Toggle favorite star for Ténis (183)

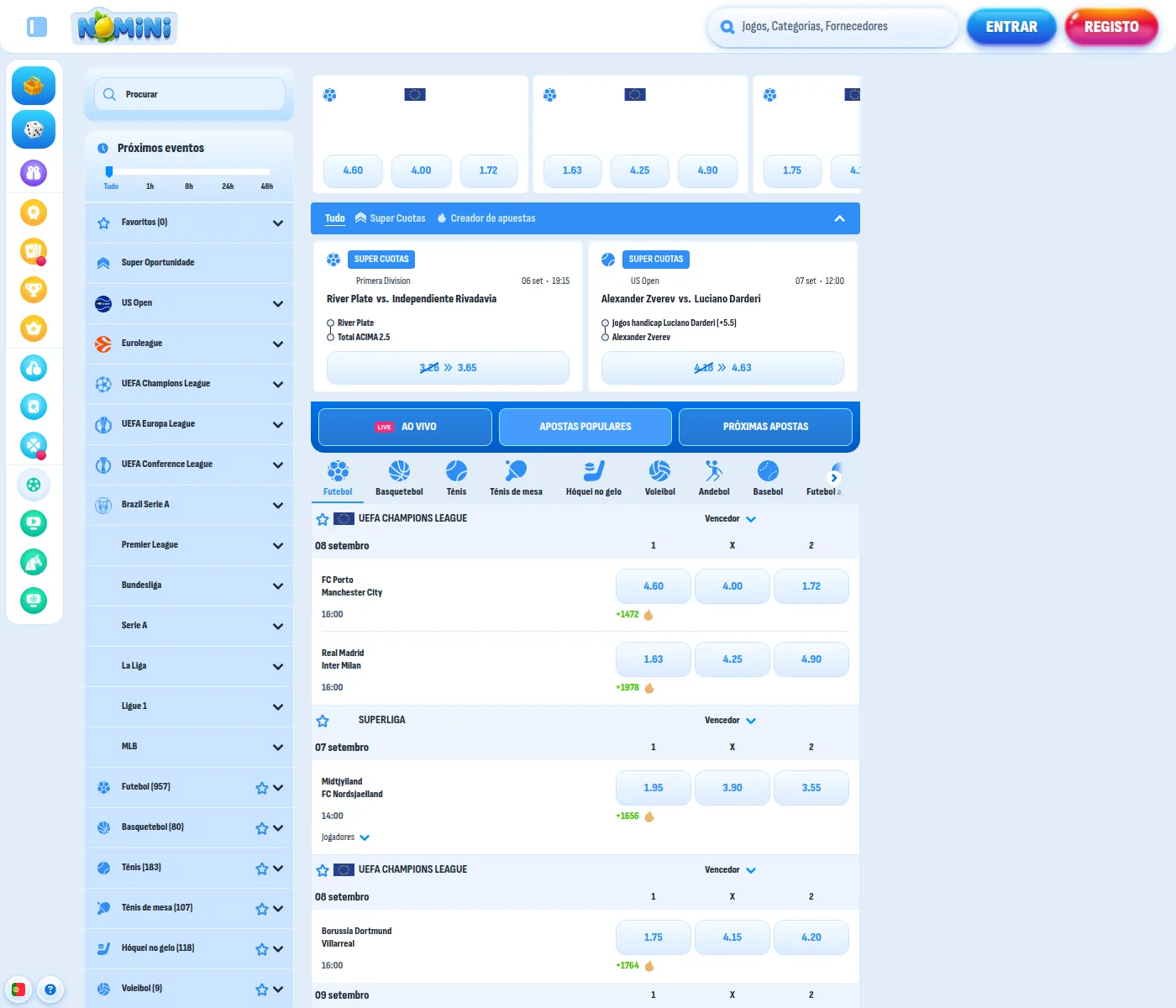pyautogui.click(x=262, y=869)
